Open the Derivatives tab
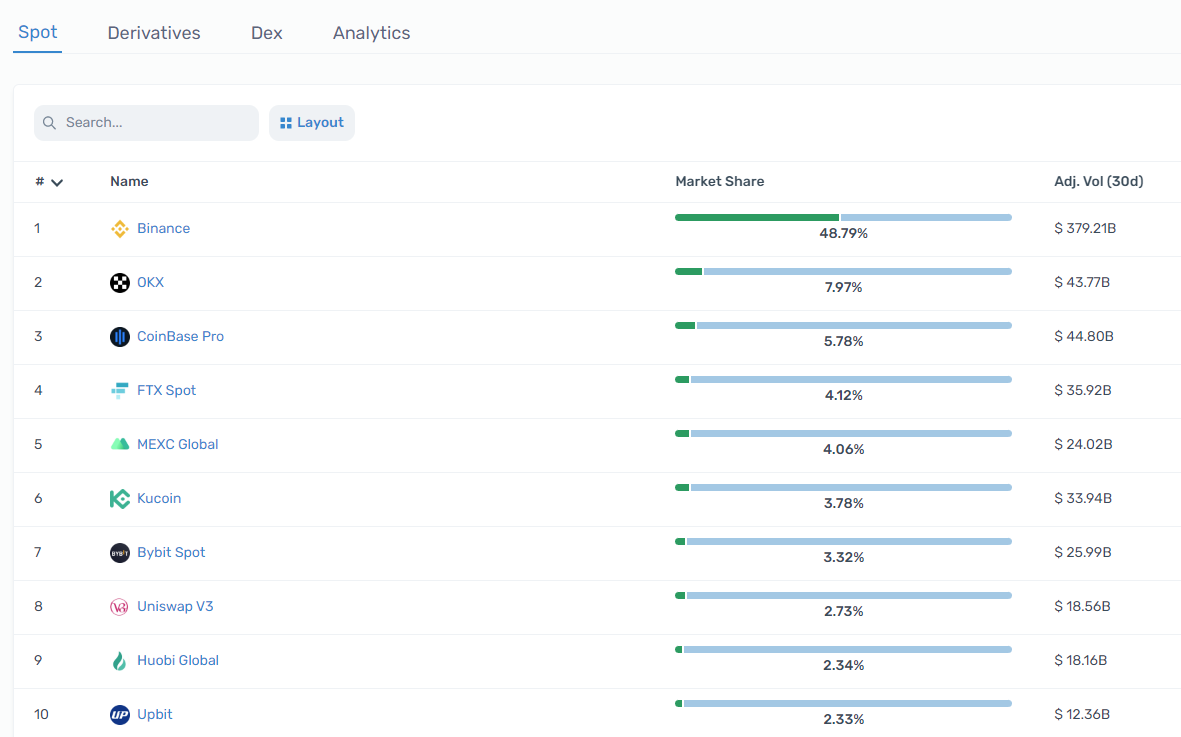Image resolution: width=1181 pixels, height=737 pixels. point(154,33)
